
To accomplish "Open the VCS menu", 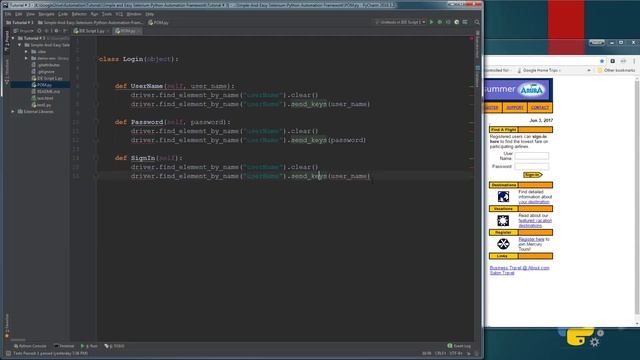I will (x=119, y=14).
